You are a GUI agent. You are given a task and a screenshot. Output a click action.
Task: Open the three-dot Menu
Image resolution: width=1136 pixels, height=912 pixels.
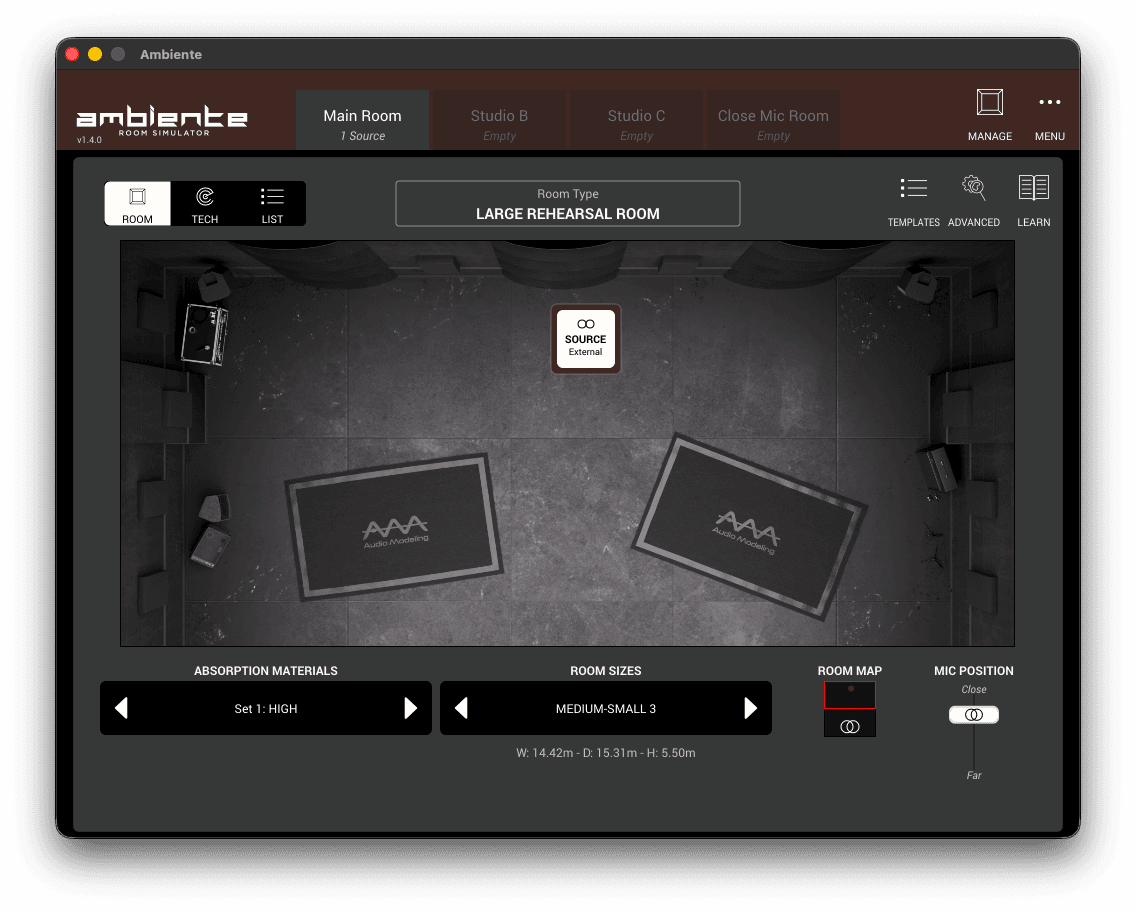coord(1049,103)
